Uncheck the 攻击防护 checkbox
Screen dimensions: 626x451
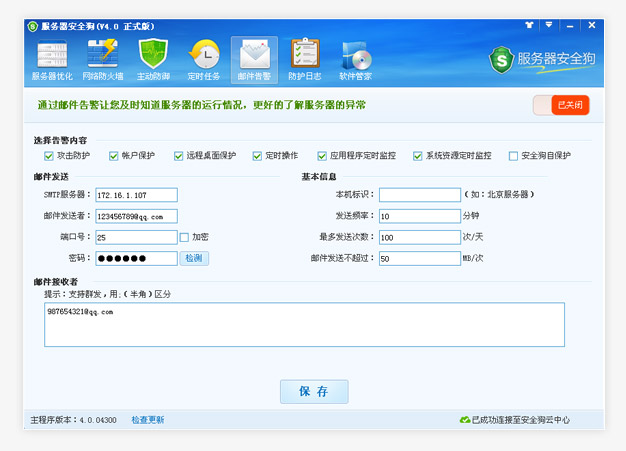(x=48, y=156)
